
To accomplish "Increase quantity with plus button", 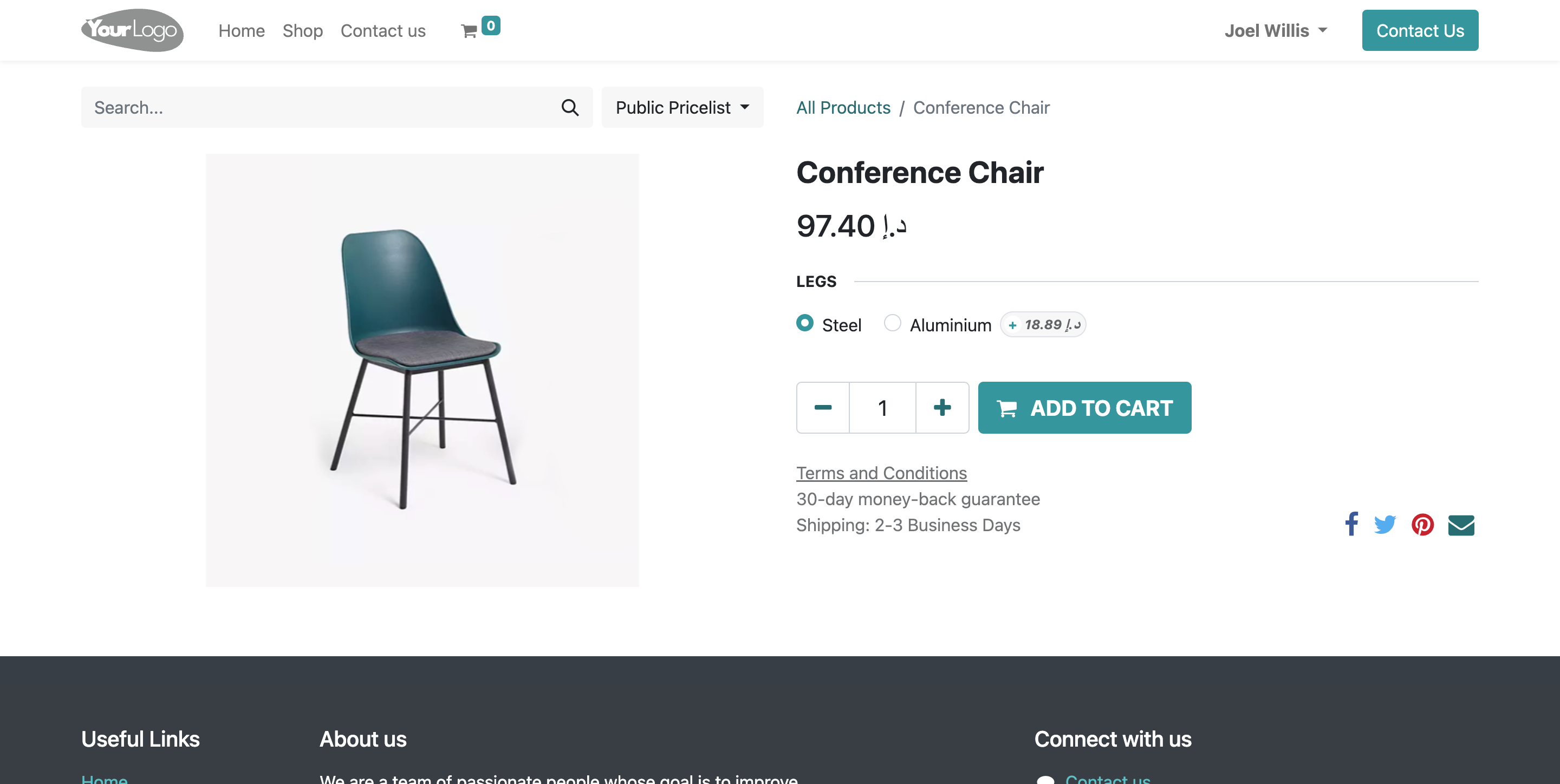I will coord(942,408).
